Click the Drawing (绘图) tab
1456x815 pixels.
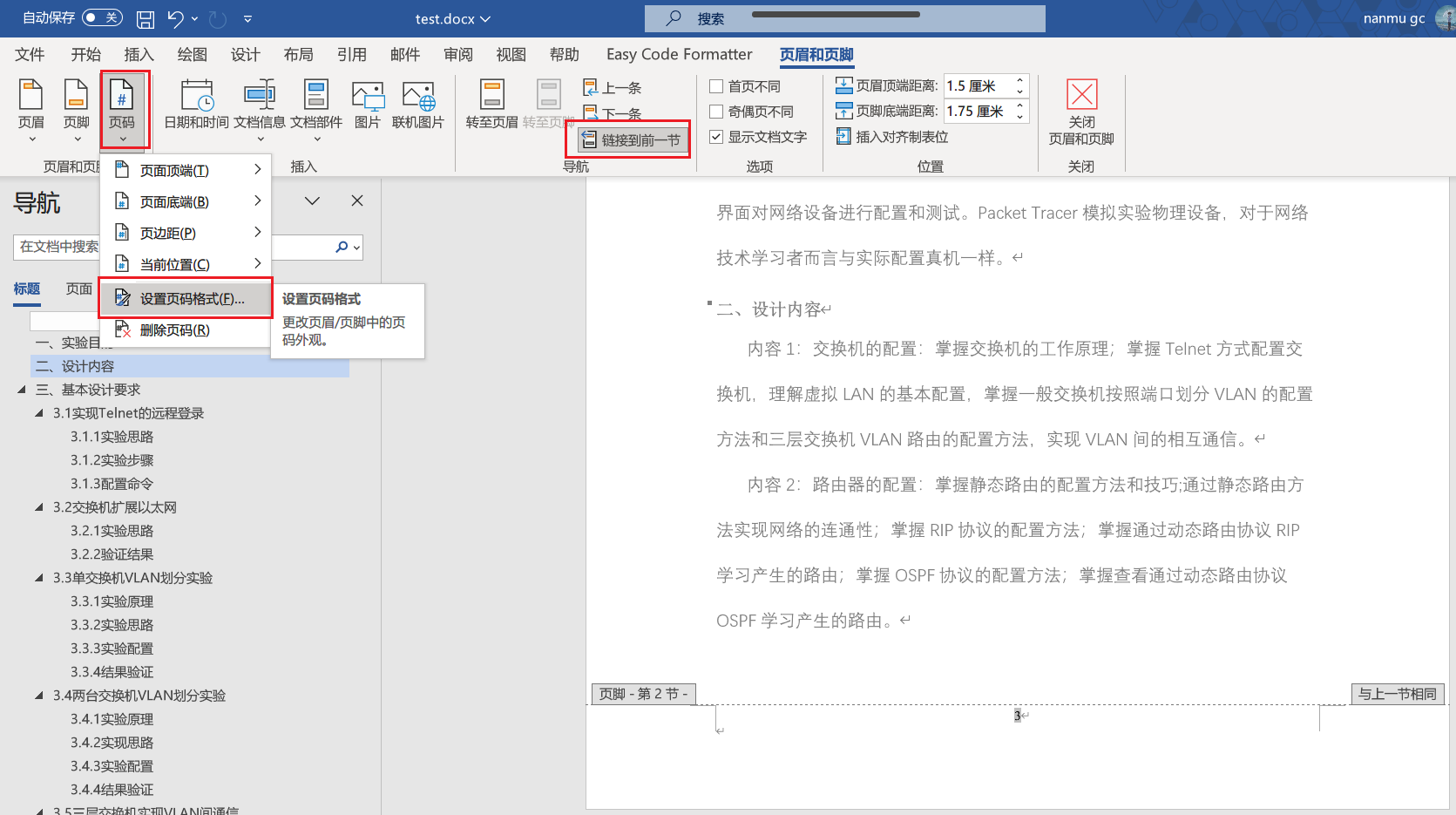tap(192, 54)
